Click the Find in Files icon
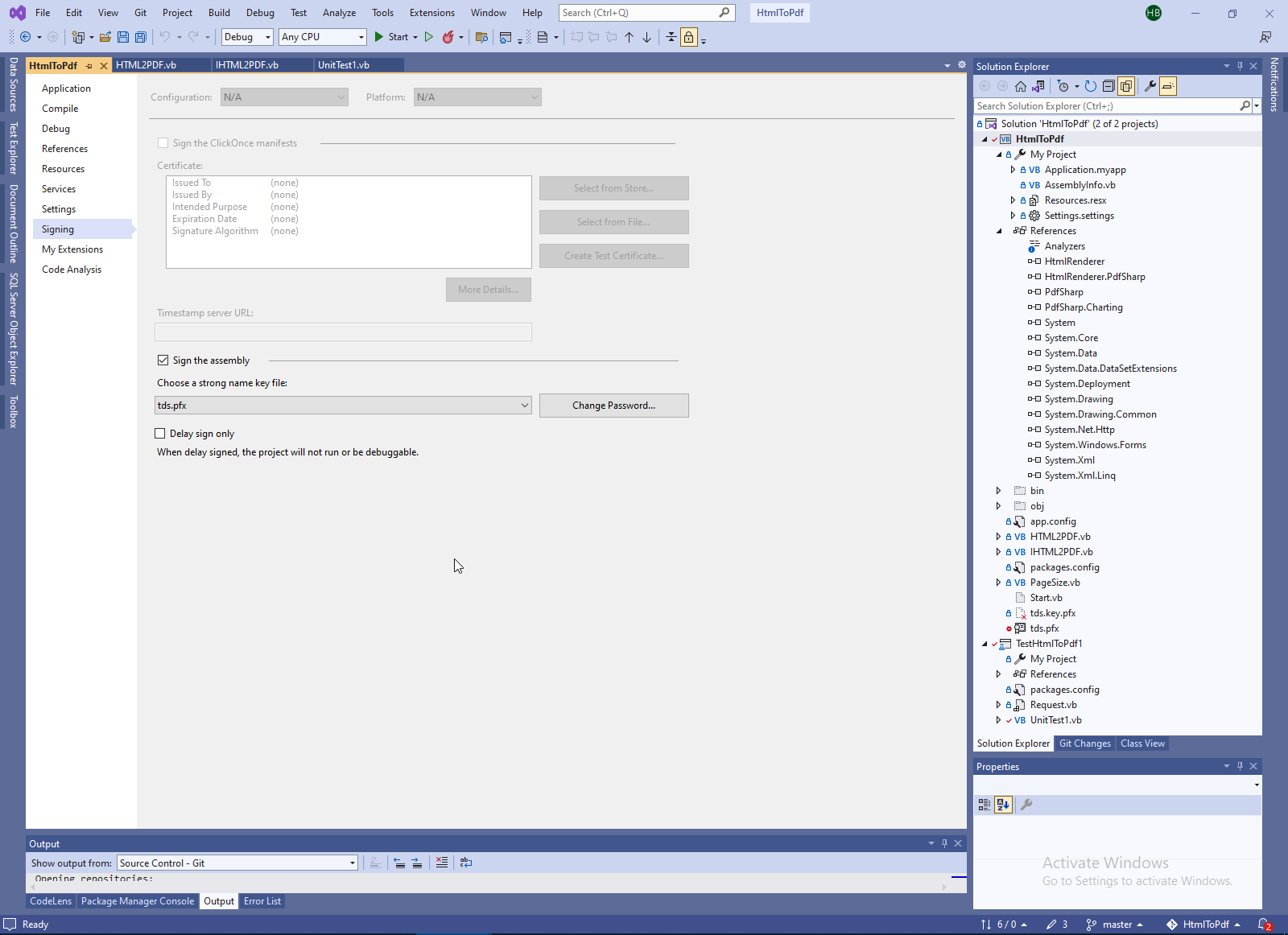Viewport: 1288px width, 935px height. 481,37
